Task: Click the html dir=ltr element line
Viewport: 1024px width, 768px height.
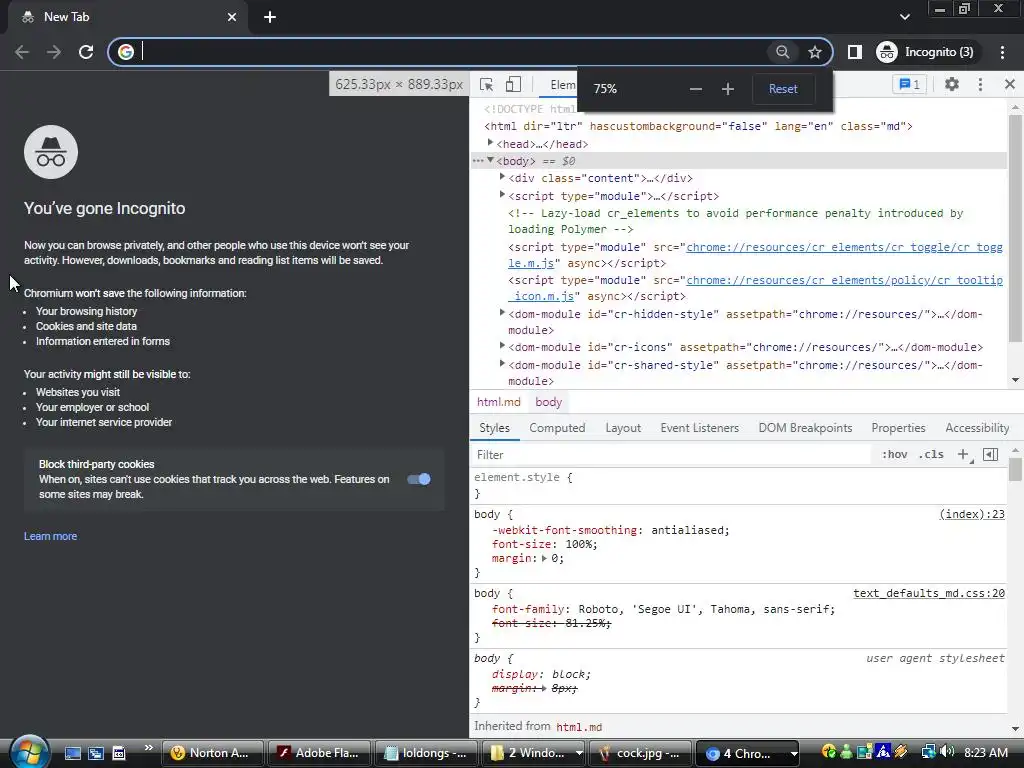Action: click(698, 126)
